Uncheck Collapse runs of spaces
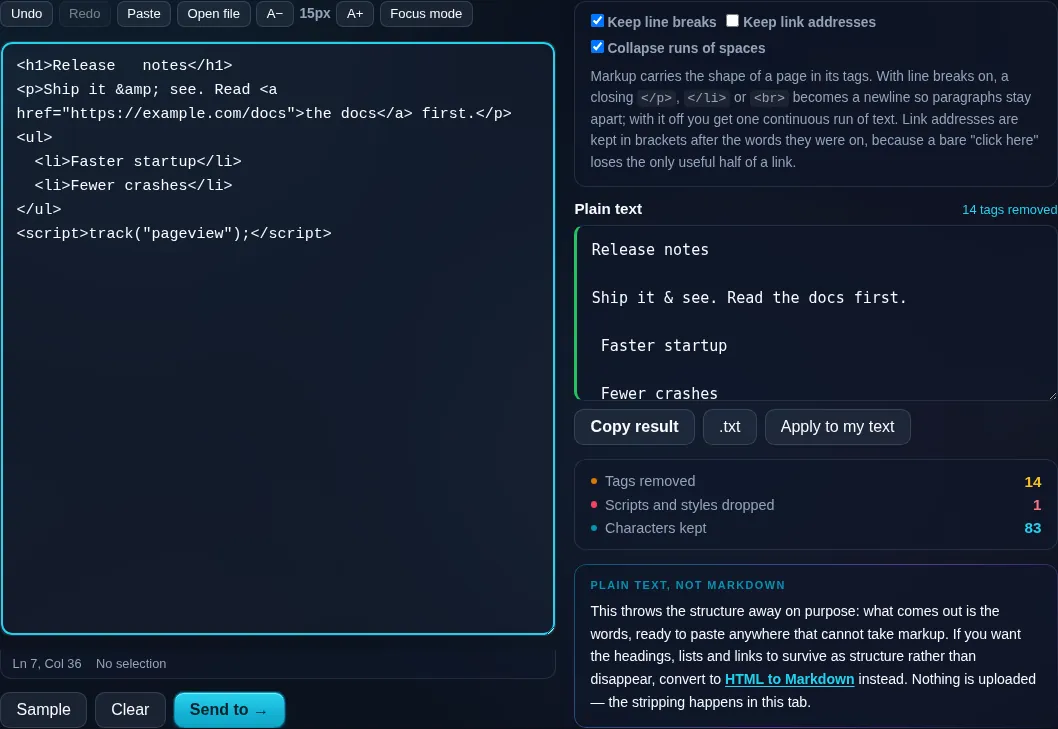 pos(597,47)
